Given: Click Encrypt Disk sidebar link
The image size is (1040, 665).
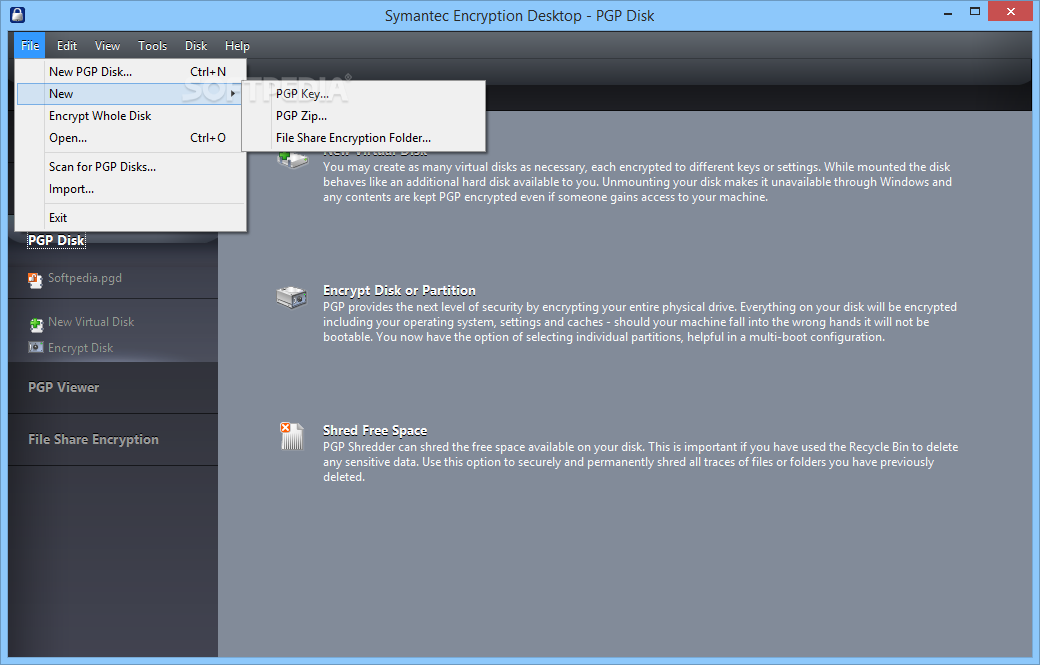Looking at the screenshot, I should [80, 348].
